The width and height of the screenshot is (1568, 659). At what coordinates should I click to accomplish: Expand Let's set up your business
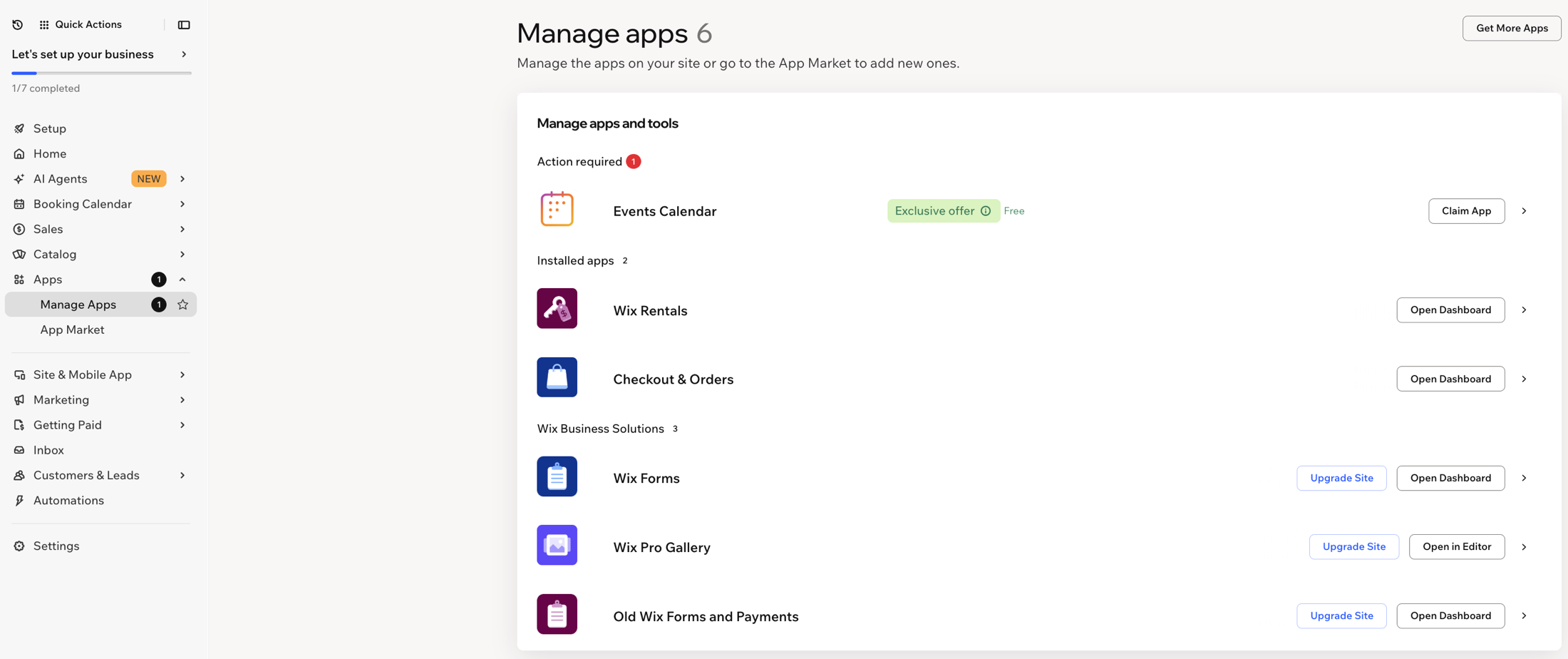point(184,54)
